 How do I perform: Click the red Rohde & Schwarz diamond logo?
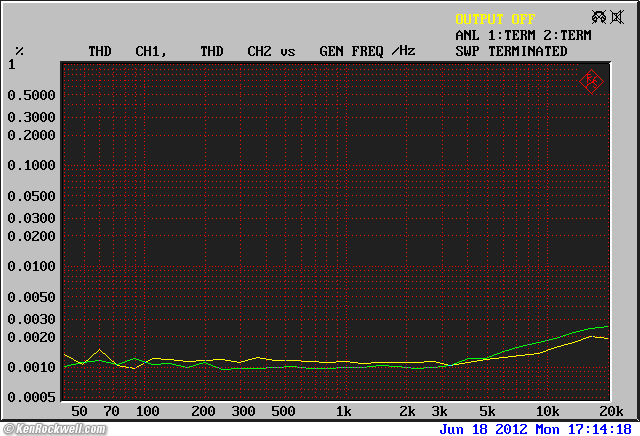click(591, 81)
